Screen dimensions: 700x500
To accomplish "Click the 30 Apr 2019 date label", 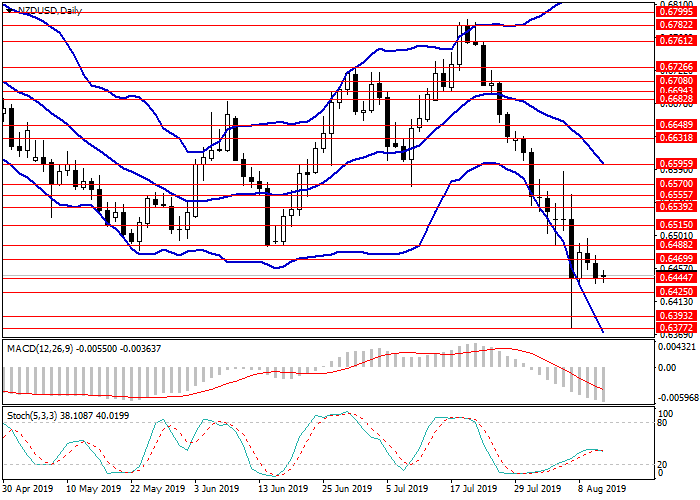I will tap(26, 489).
